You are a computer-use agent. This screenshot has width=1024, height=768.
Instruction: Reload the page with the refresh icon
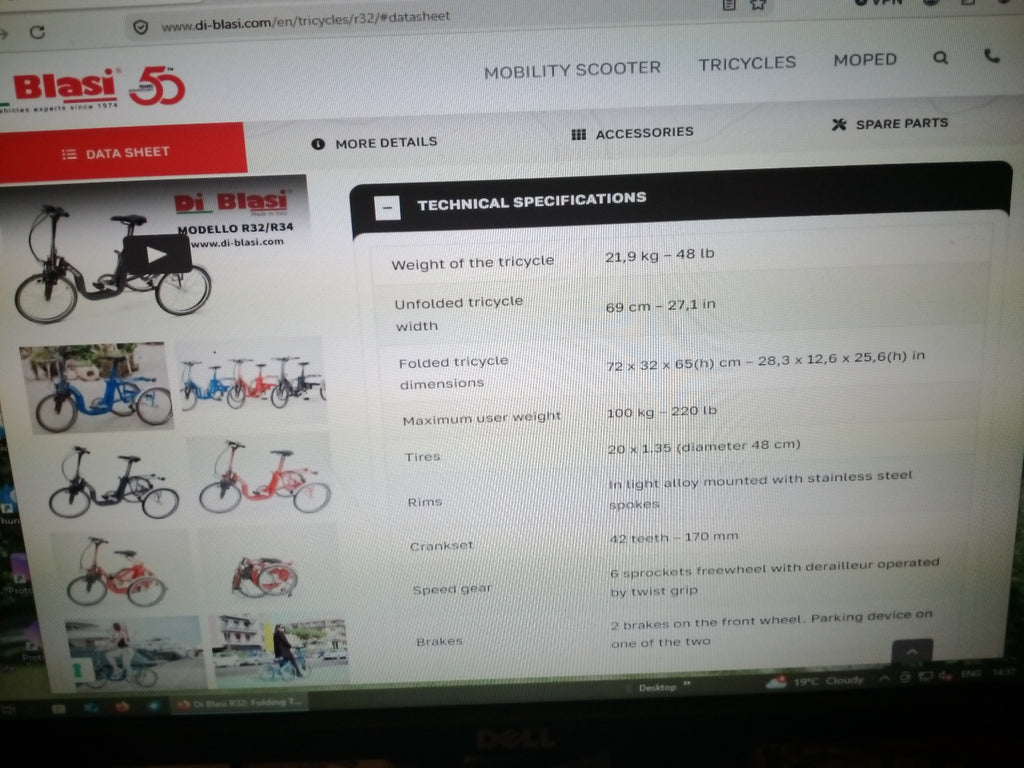point(37,31)
